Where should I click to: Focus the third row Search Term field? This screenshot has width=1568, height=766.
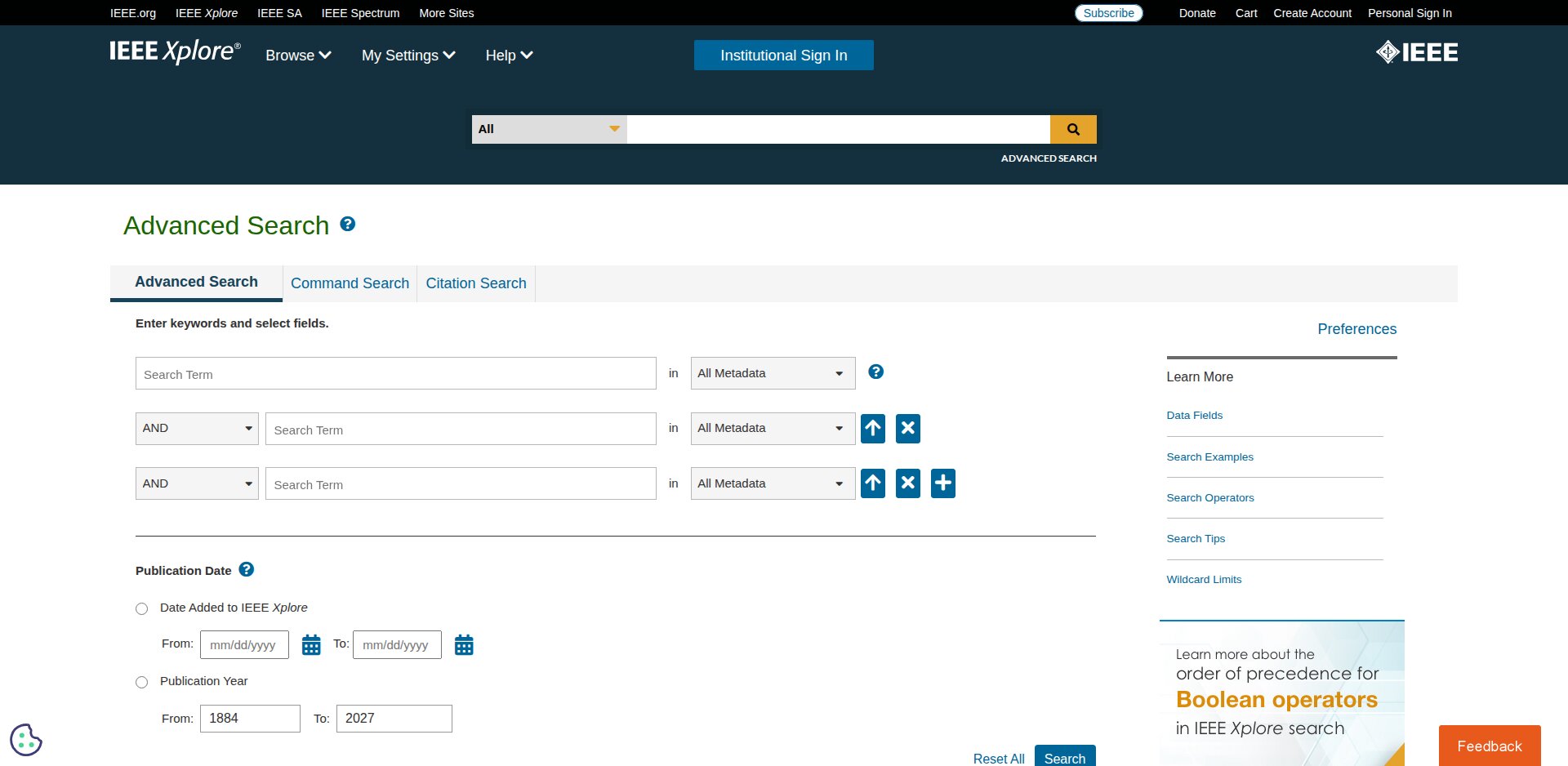click(x=461, y=483)
